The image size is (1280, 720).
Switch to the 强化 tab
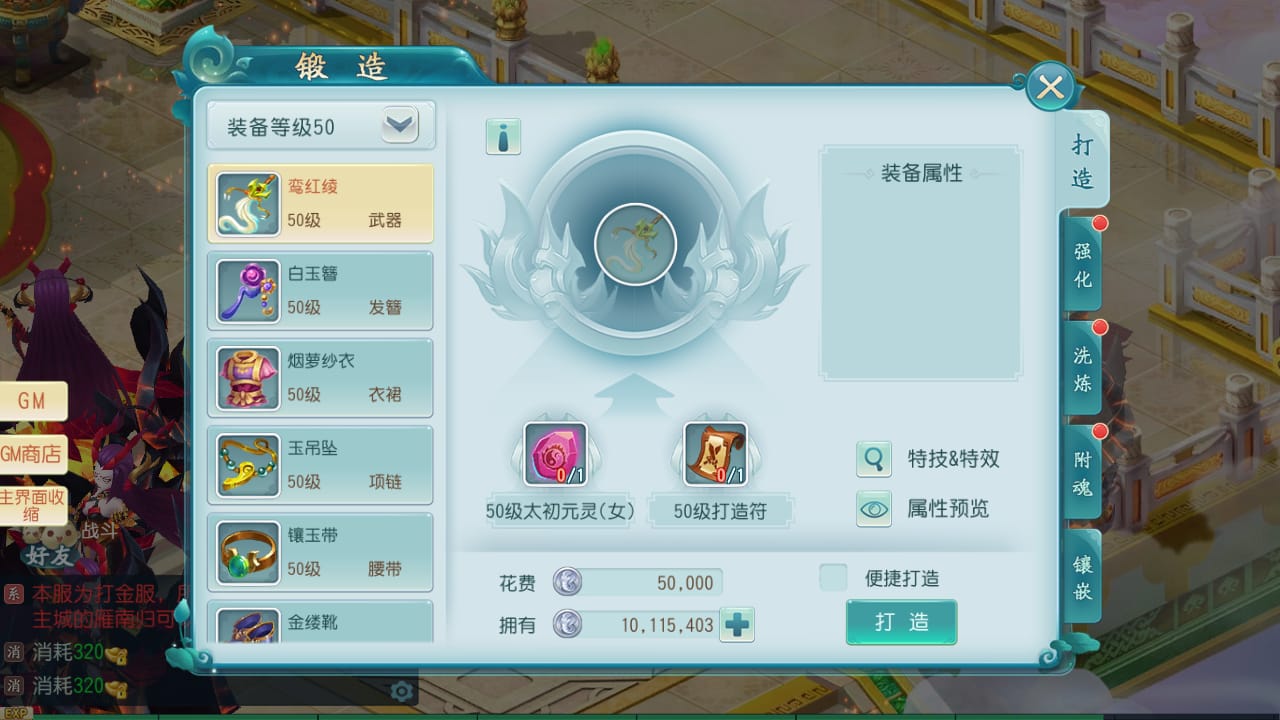point(1083,264)
